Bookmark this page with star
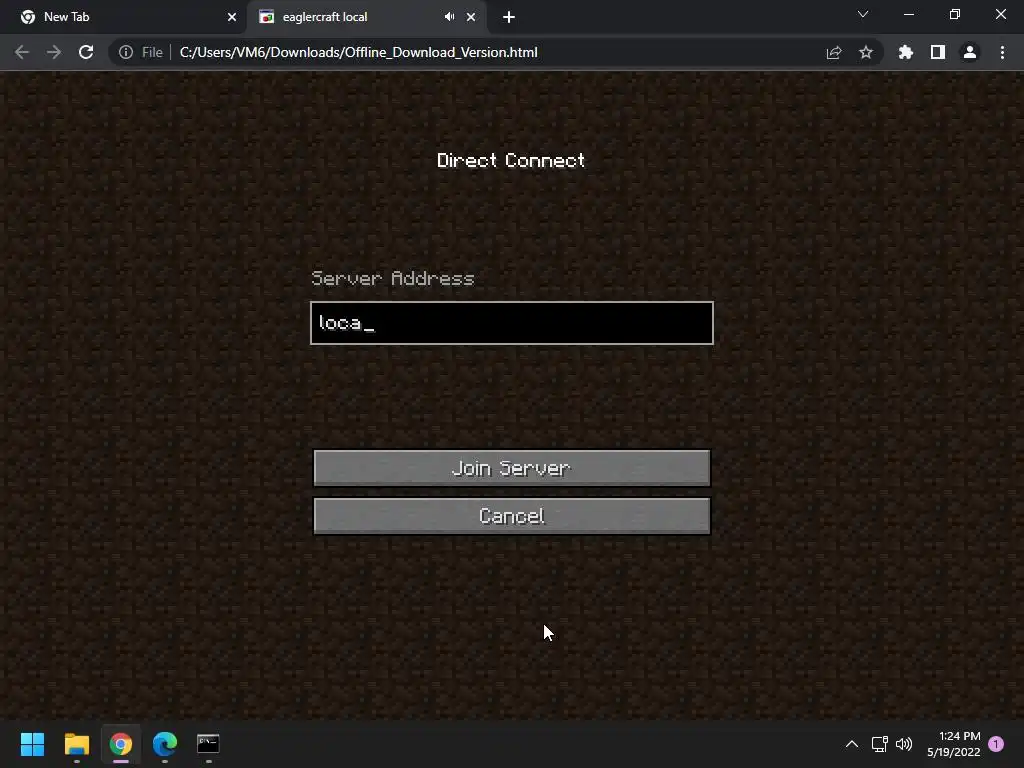 pos(866,52)
